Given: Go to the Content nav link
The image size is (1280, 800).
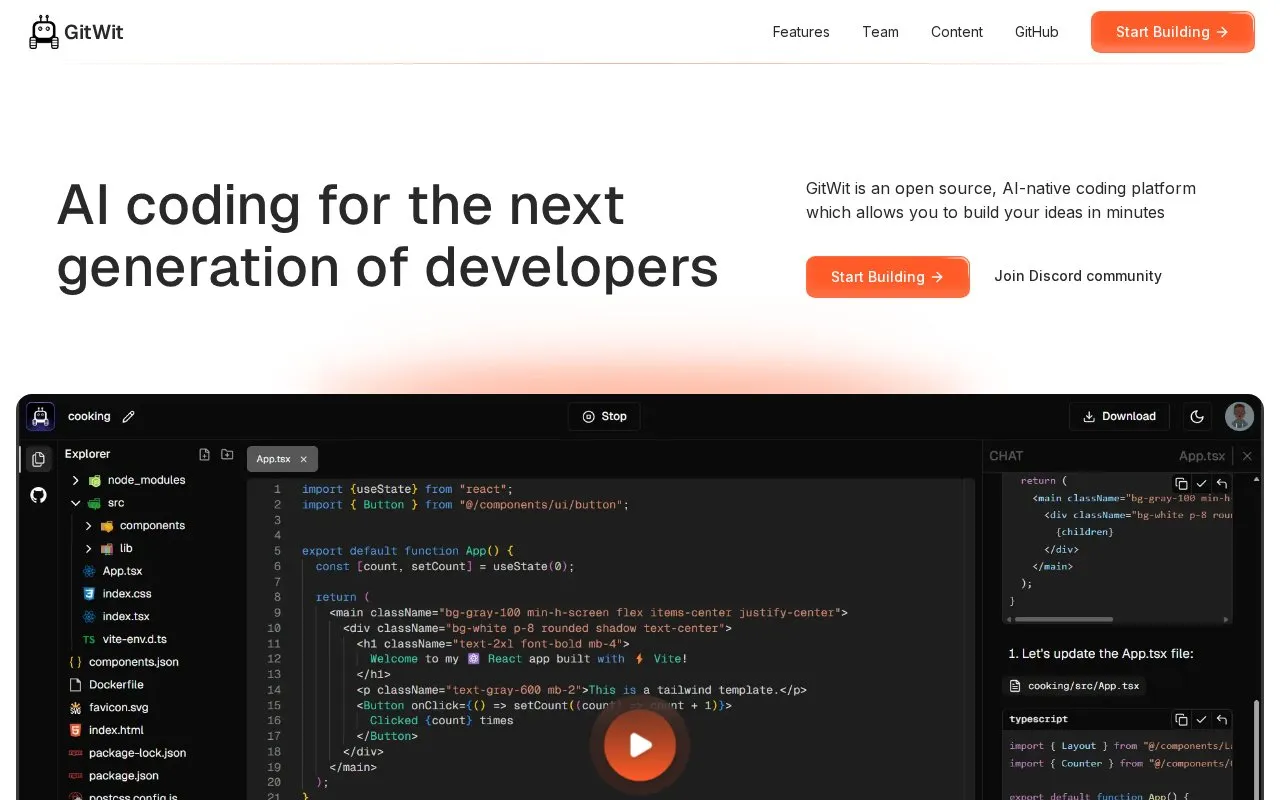Looking at the screenshot, I should click(x=957, y=32).
